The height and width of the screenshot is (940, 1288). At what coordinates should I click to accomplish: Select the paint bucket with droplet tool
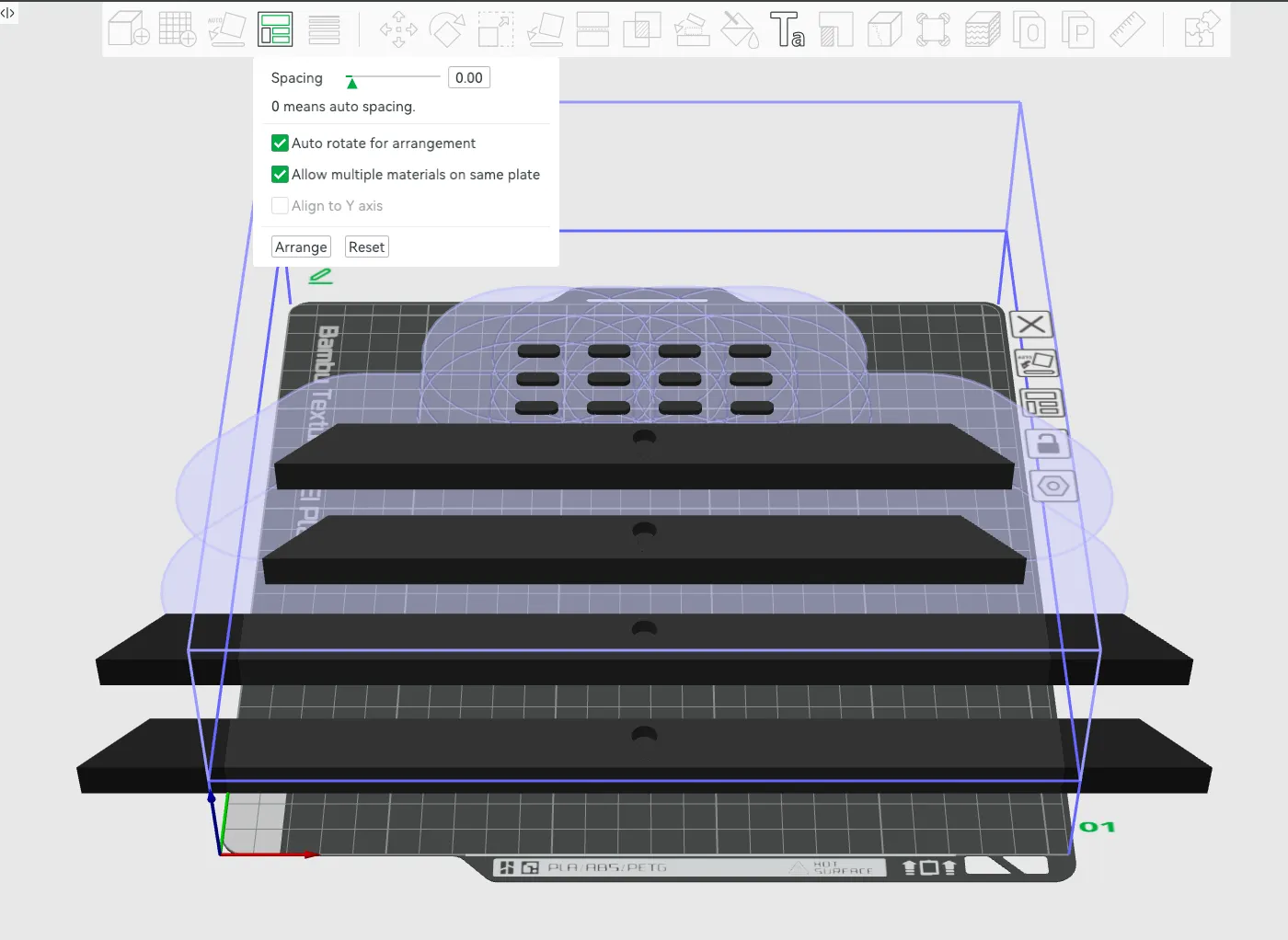(x=740, y=29)
